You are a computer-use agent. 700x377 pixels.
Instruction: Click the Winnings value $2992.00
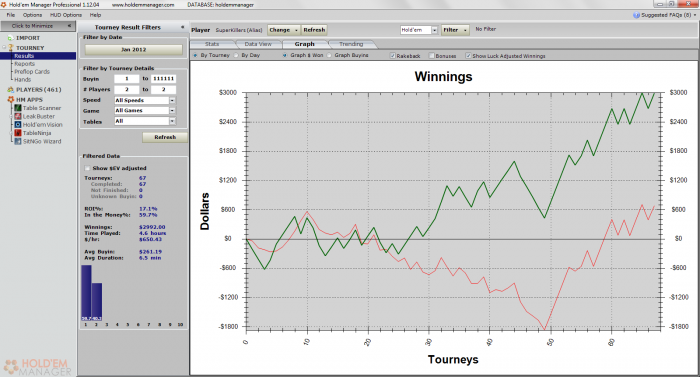click(x=152, y=227)
